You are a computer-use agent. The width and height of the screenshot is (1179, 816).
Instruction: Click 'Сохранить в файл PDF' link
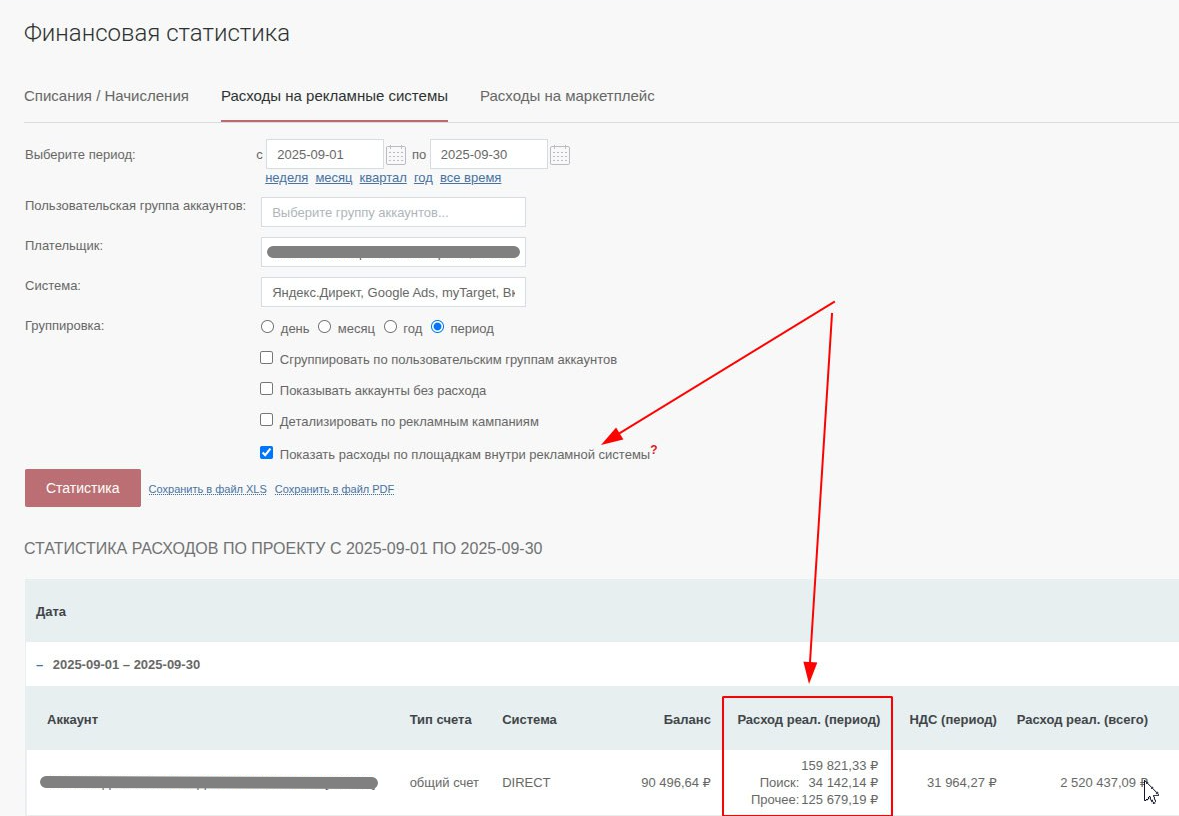click(x=334, y=489)
